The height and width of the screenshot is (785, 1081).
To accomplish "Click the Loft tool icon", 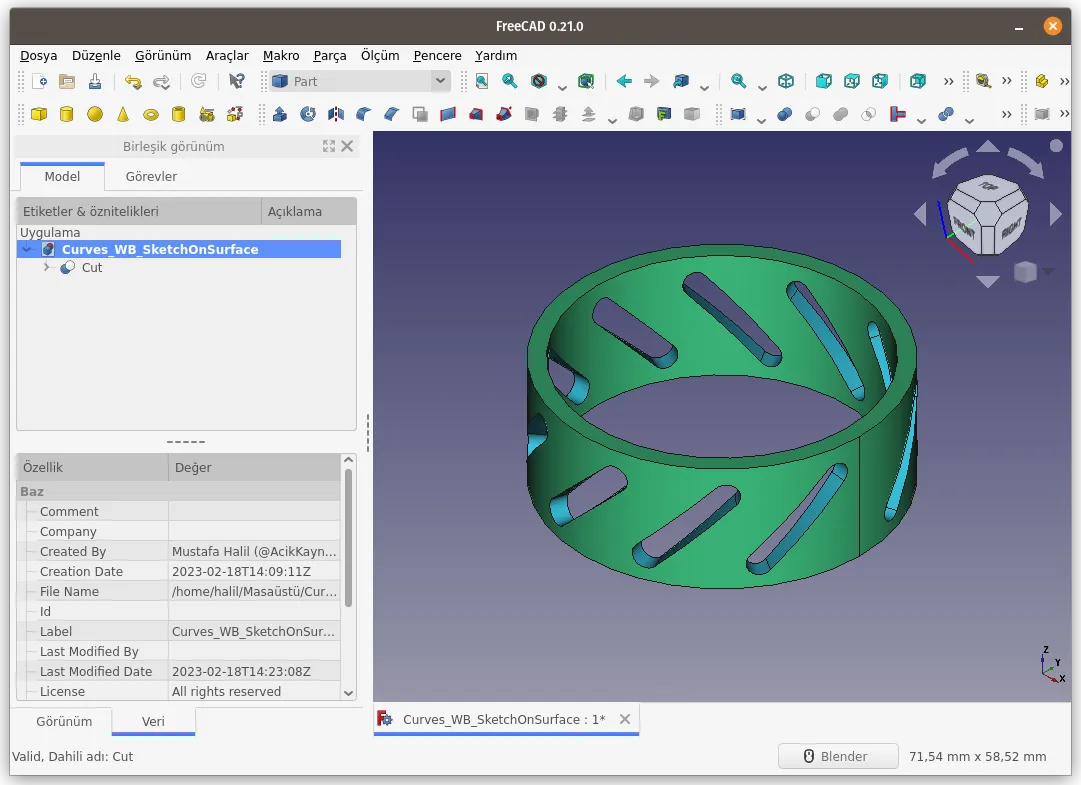I will 476,114.
